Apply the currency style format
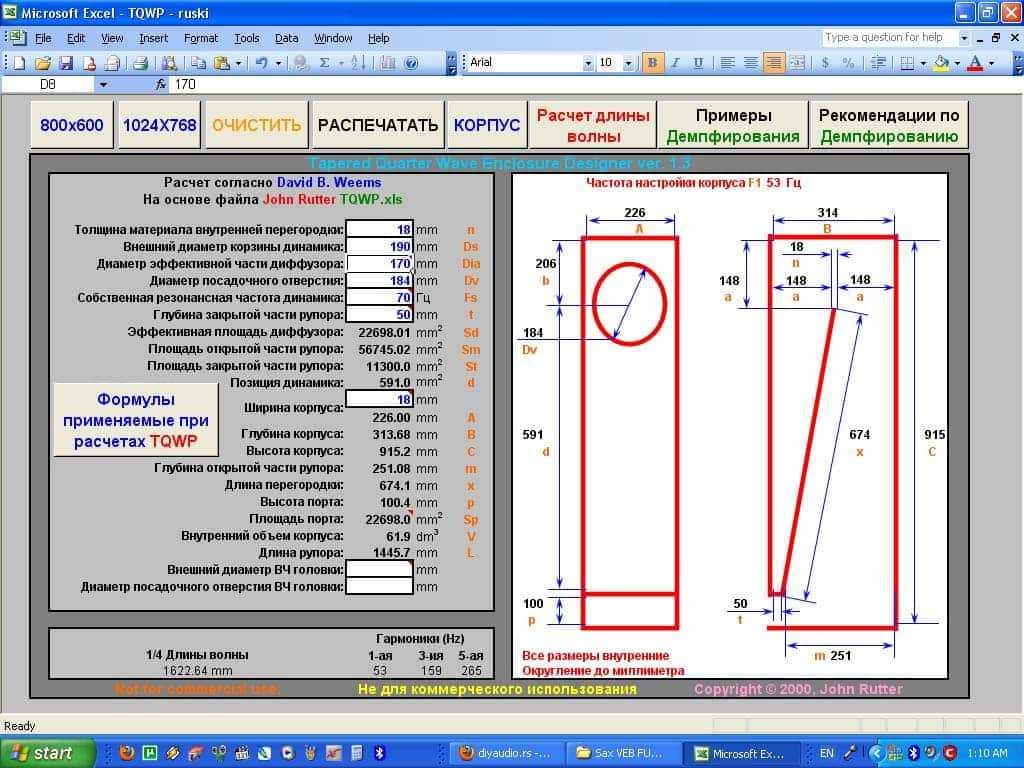 825,63
